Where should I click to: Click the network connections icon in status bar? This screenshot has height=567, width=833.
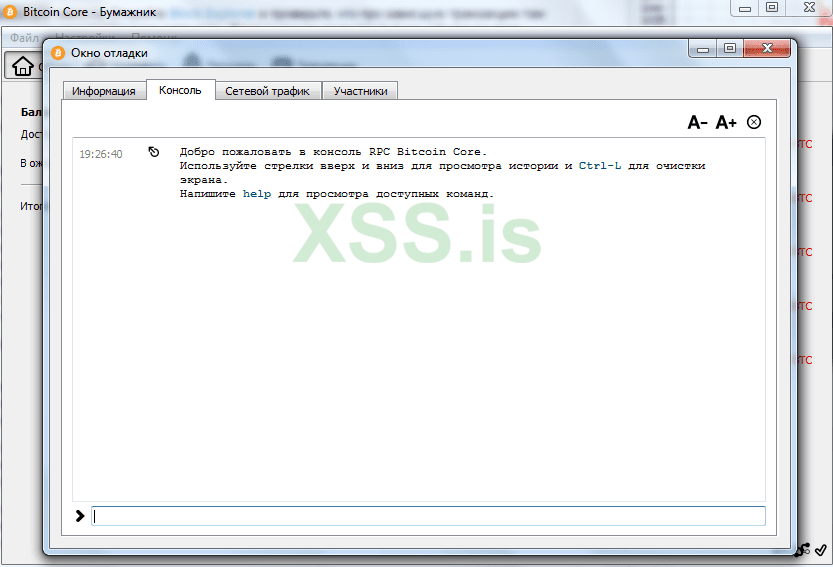point(802,549)
